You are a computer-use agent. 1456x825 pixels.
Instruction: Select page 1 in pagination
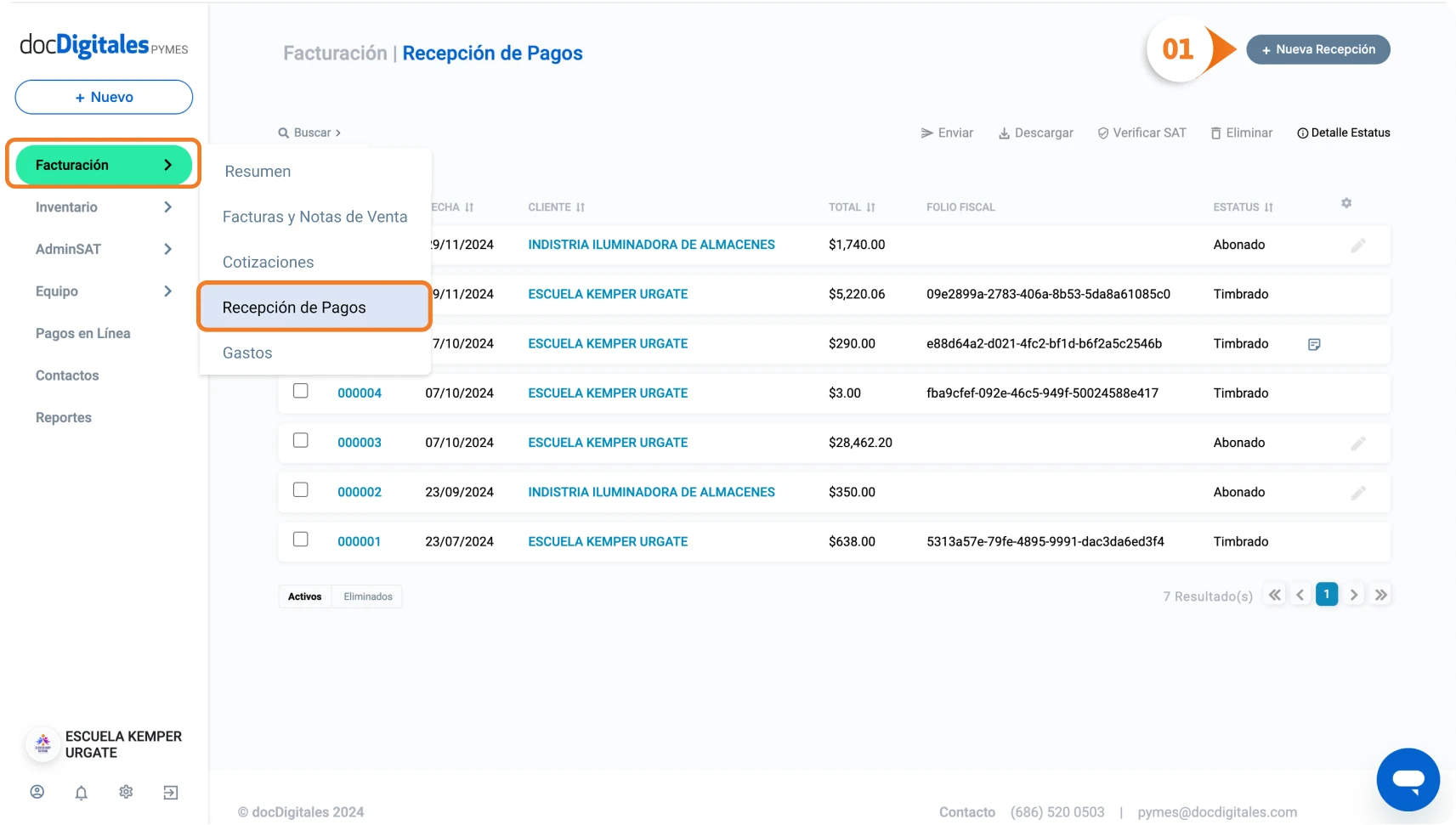point(1327,594)
